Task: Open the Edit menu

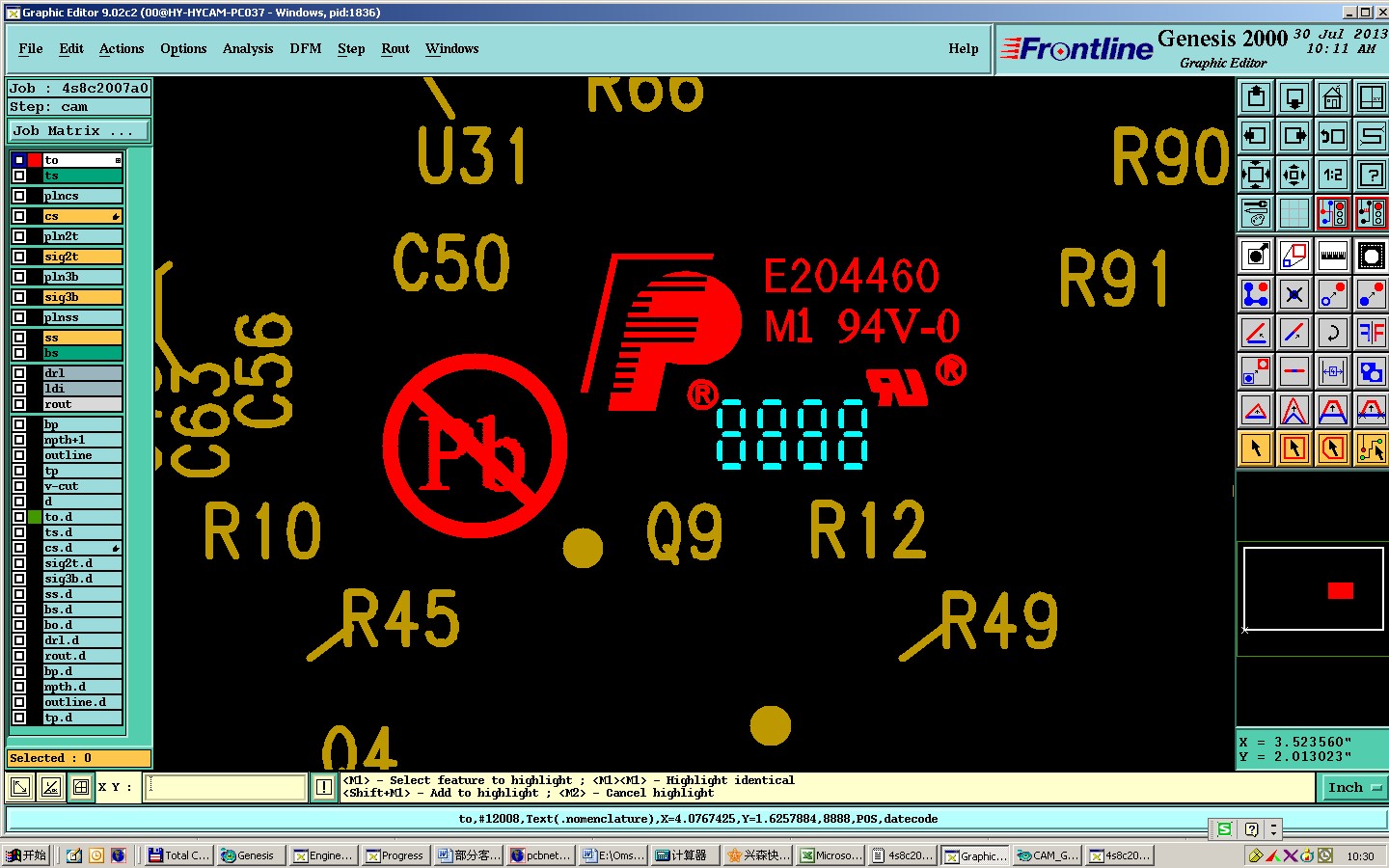Action: pos(71,48)
